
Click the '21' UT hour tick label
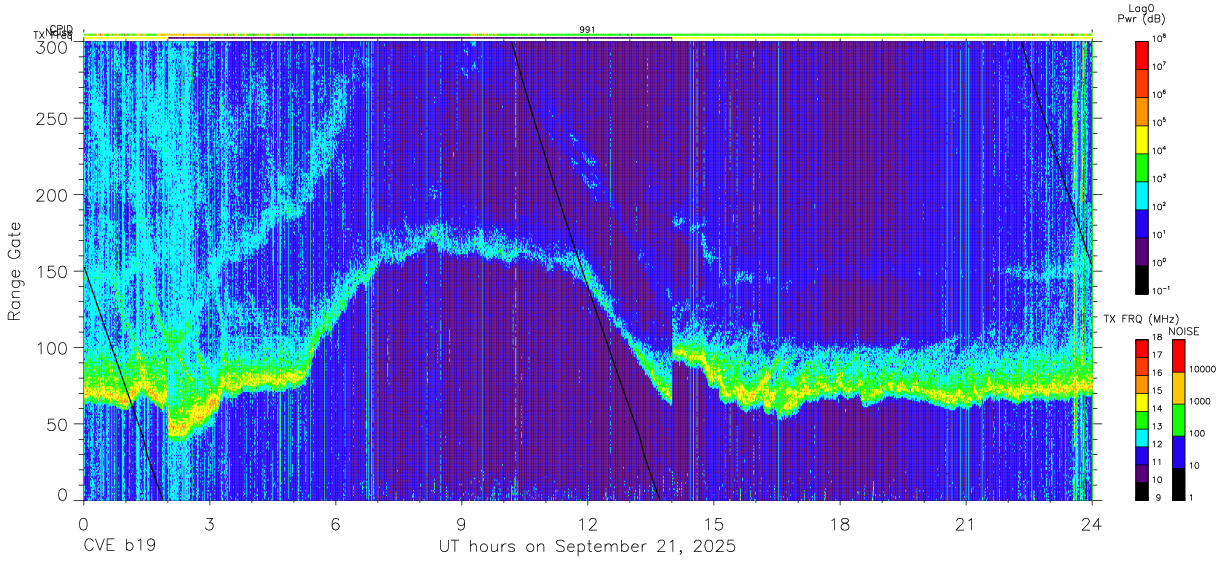click(x=965, y=524)
